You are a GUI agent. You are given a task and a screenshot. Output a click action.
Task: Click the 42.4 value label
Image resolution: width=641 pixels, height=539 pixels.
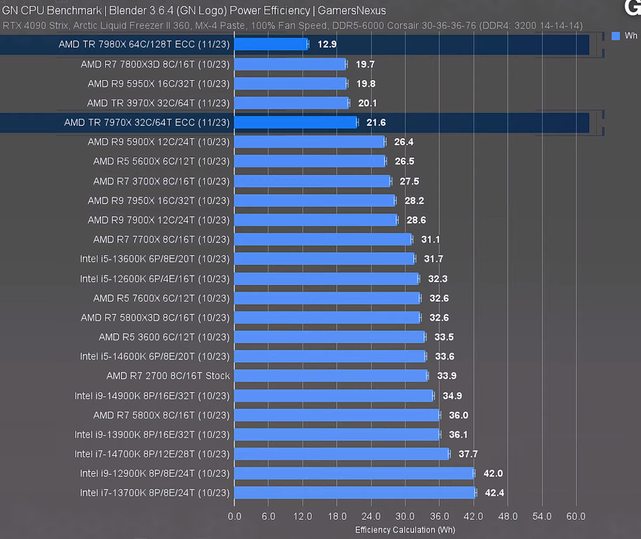(x=494, y=493)
